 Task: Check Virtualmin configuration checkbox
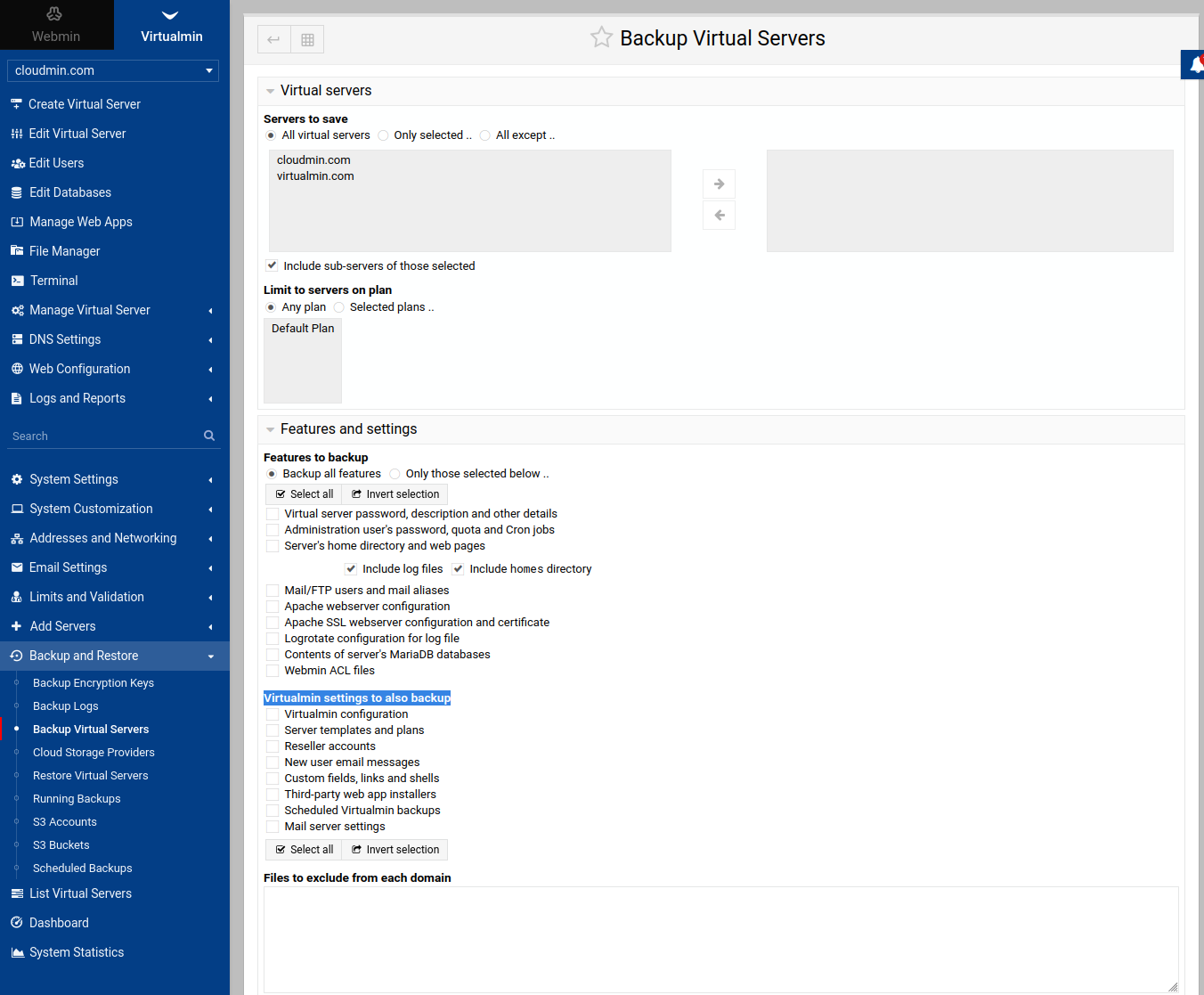(x=273, y=714)
